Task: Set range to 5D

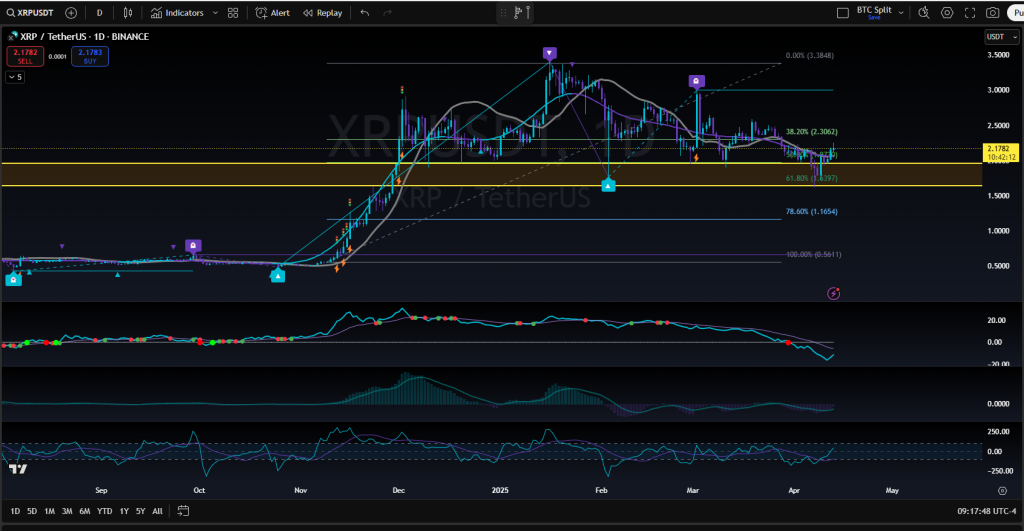Action: (32, 511)
